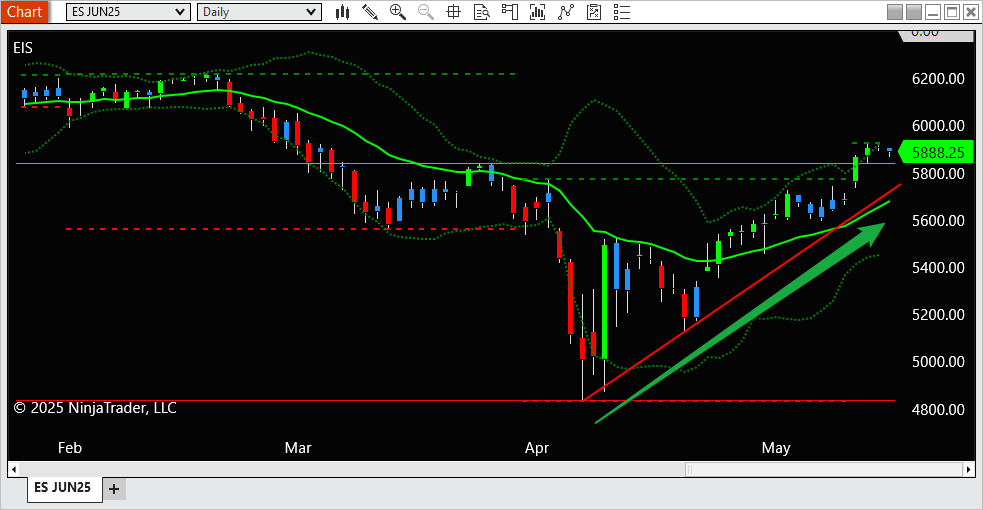The height and width of the screenshot is (510, 983).
Task: Click the 5600.00 price axis label
Action: [x=938, y=221]
